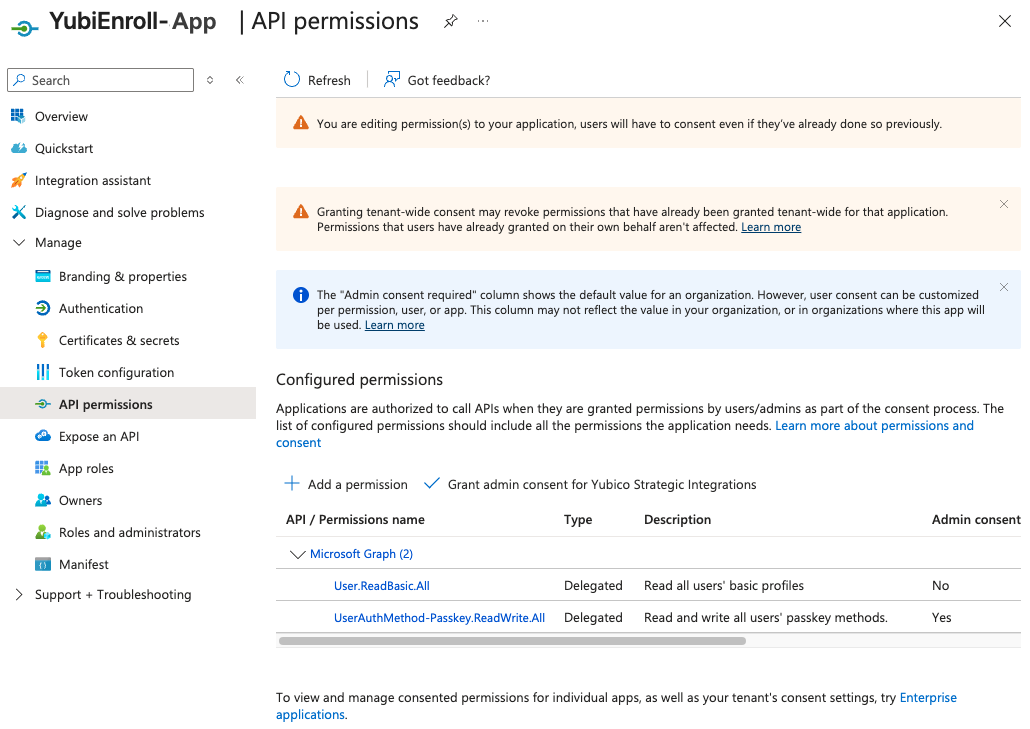Click the Branding & properties icon

43,276
